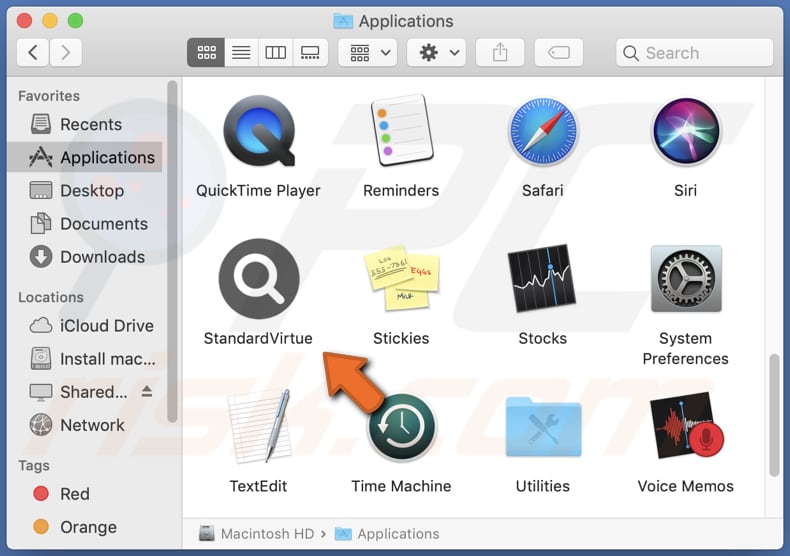
Task: Launch Safari from the Applications folder
Action: (543, 131)
